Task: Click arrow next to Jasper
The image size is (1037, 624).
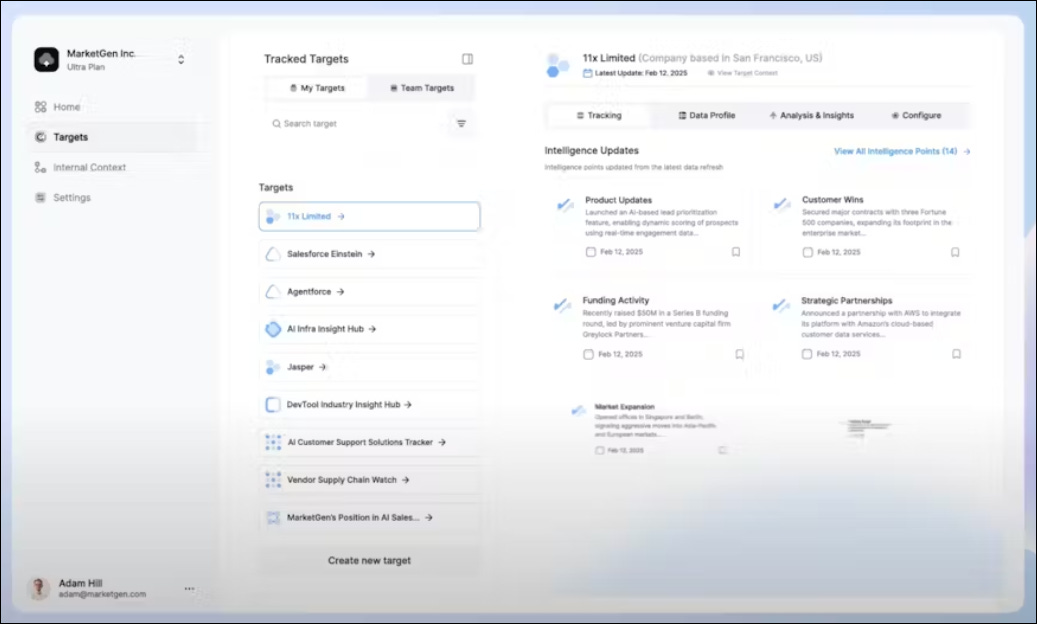Action: pyautogui.click(x=322, y=367)
